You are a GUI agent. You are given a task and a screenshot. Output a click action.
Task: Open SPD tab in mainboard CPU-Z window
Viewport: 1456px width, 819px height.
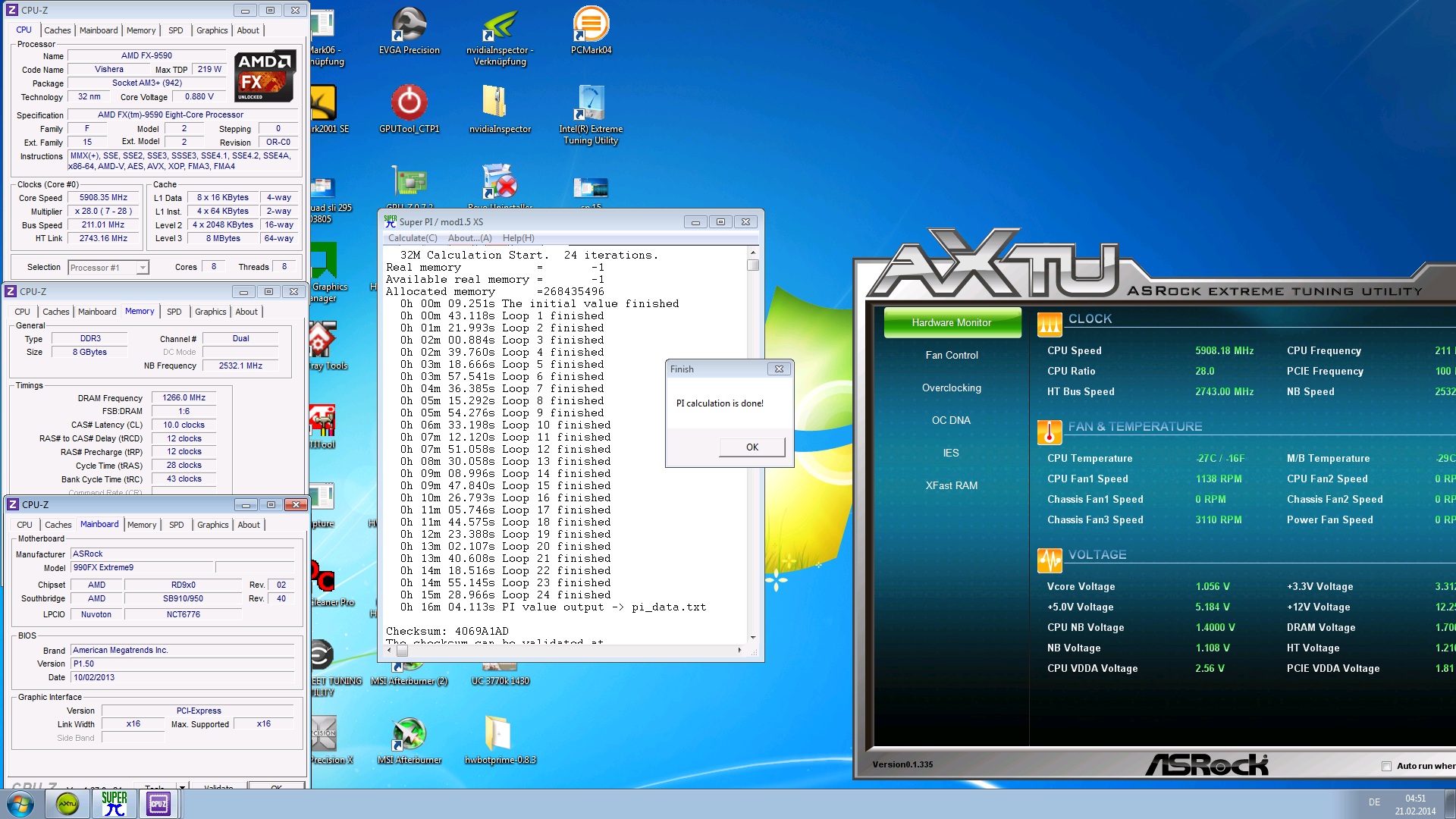click(x=176, y=525)
